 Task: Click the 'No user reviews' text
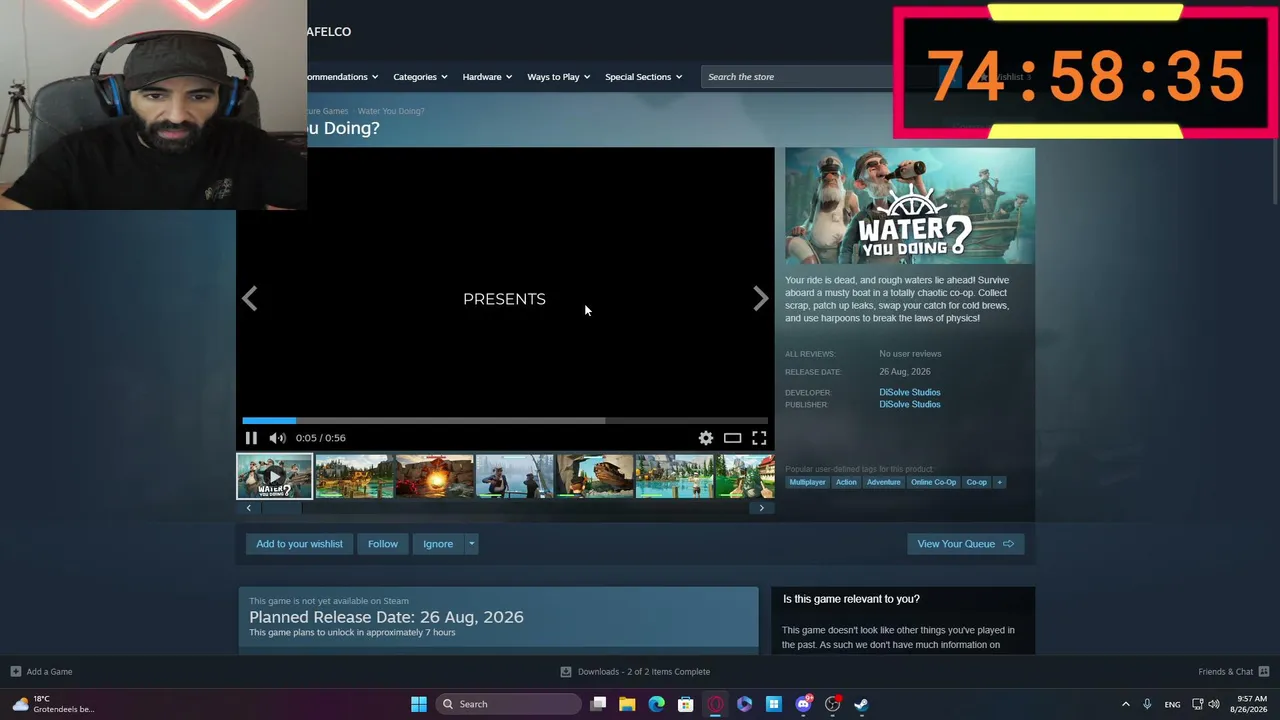[910, 354]
